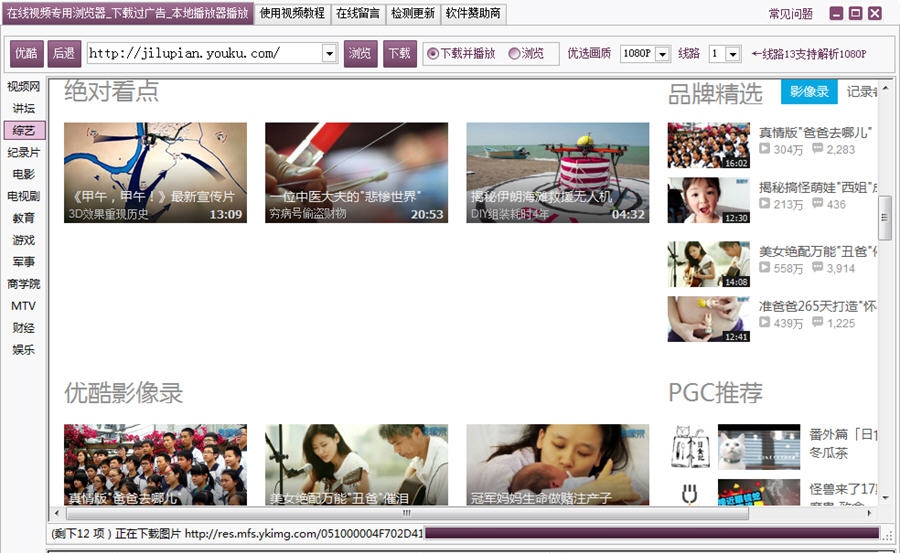Select 视频网 in the sidebar

click(x=24, y=86)
